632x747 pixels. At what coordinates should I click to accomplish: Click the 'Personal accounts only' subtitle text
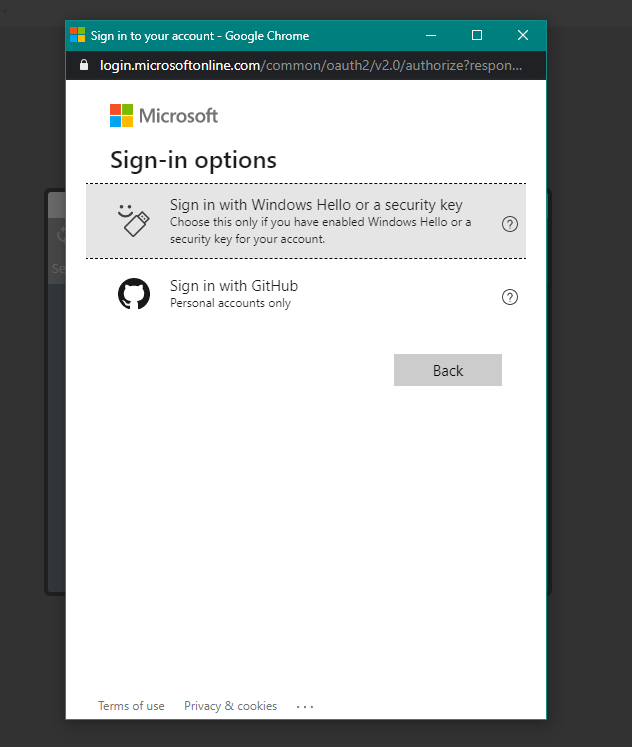click(231, 303)
